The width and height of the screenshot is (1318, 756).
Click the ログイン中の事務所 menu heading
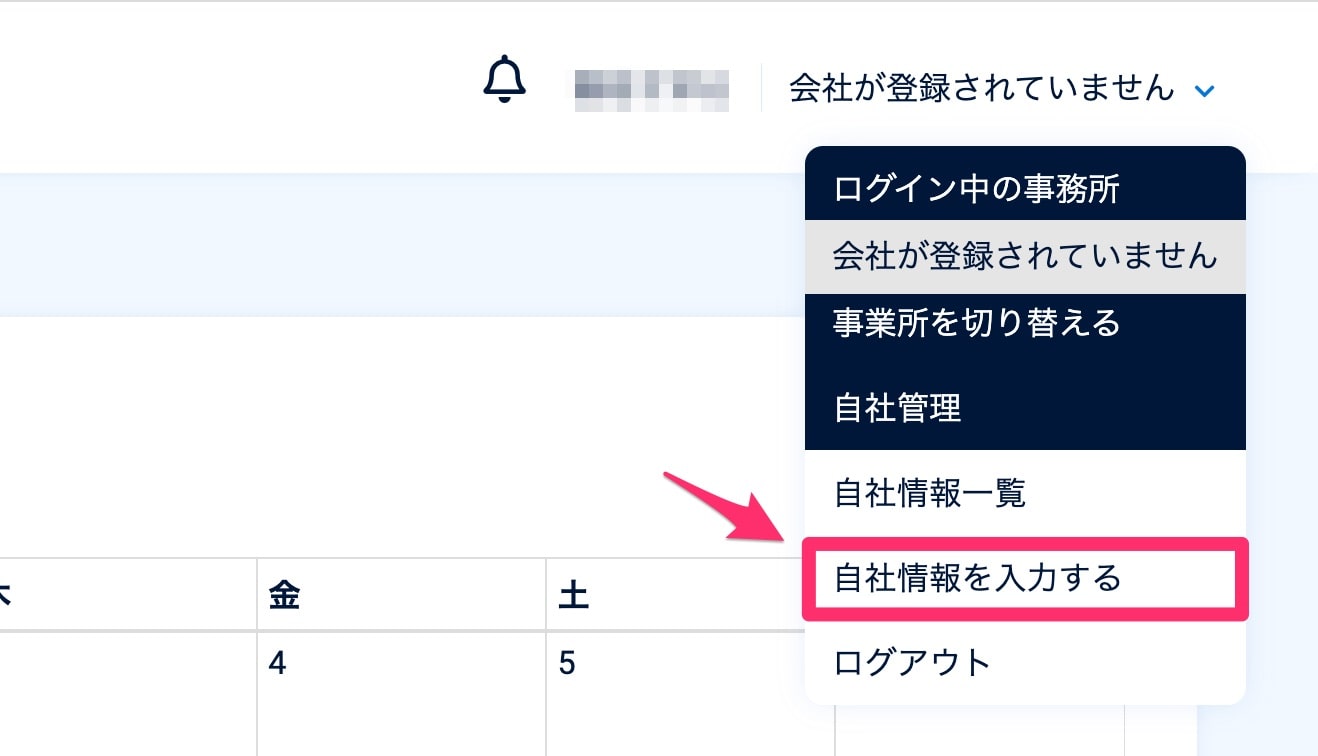pos(976,189)
